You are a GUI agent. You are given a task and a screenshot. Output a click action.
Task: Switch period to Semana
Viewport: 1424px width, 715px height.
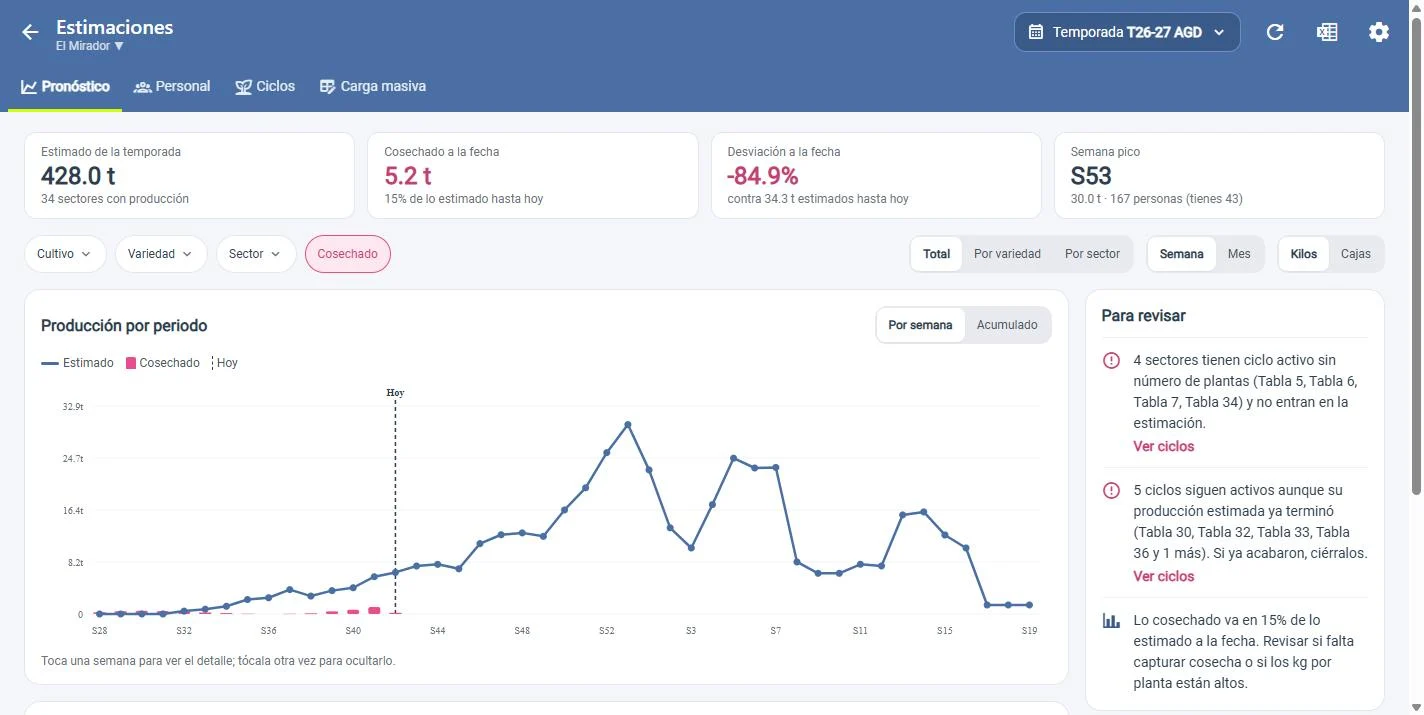coord(1181,254)
